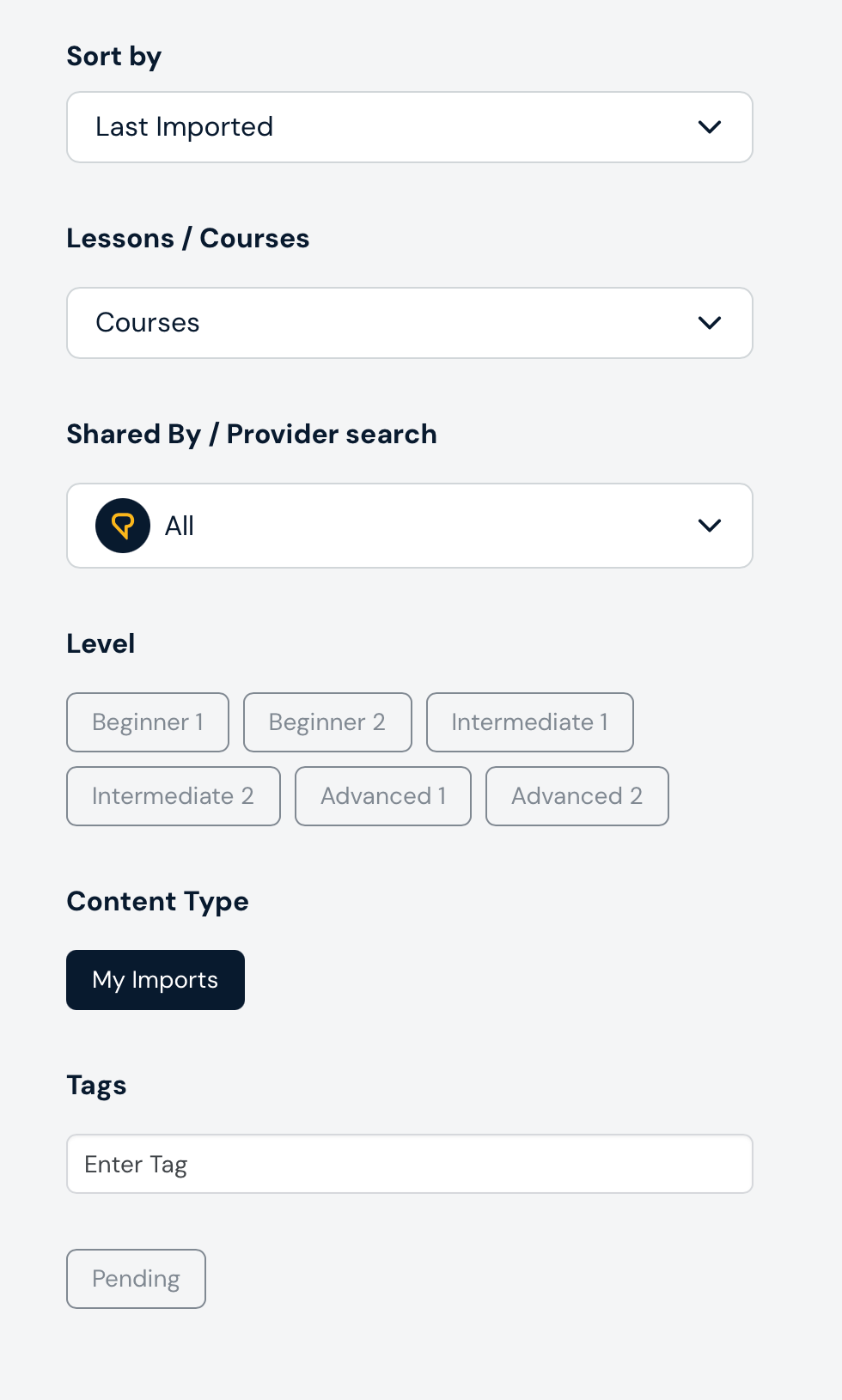Expand the Courses selection dropdown

click(409, 323)
